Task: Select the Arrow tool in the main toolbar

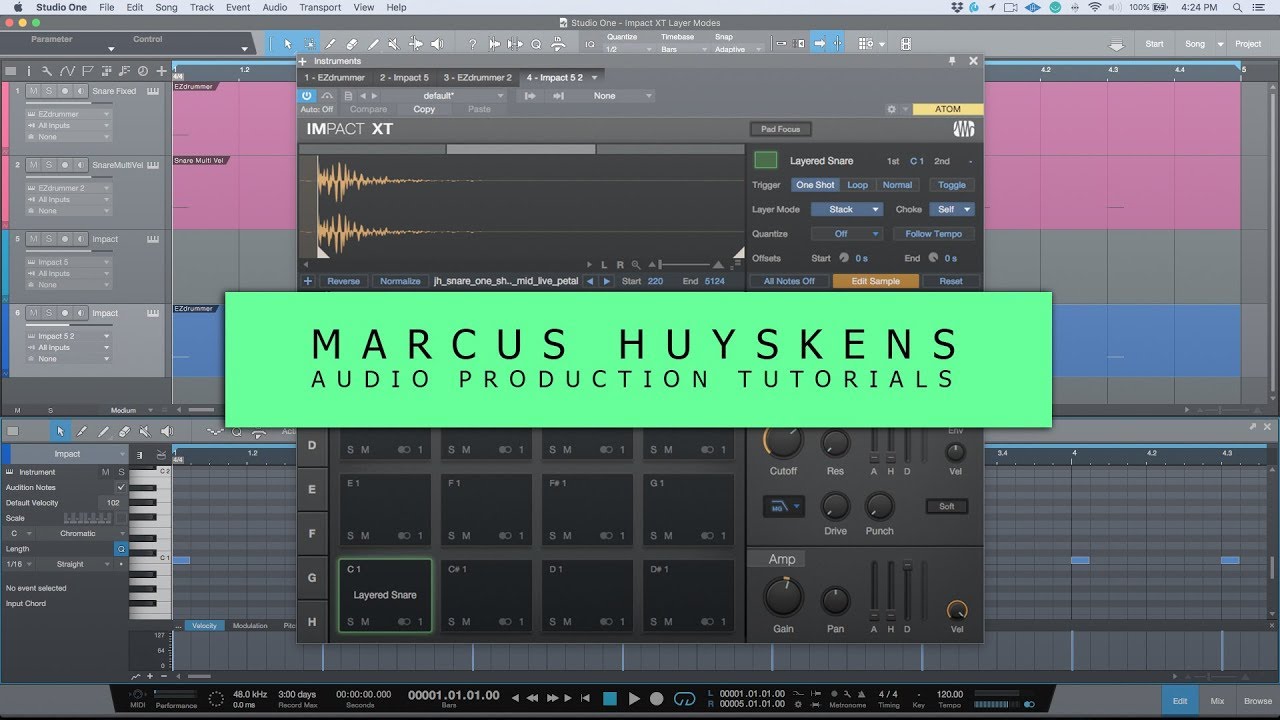Action: (288, 44)
